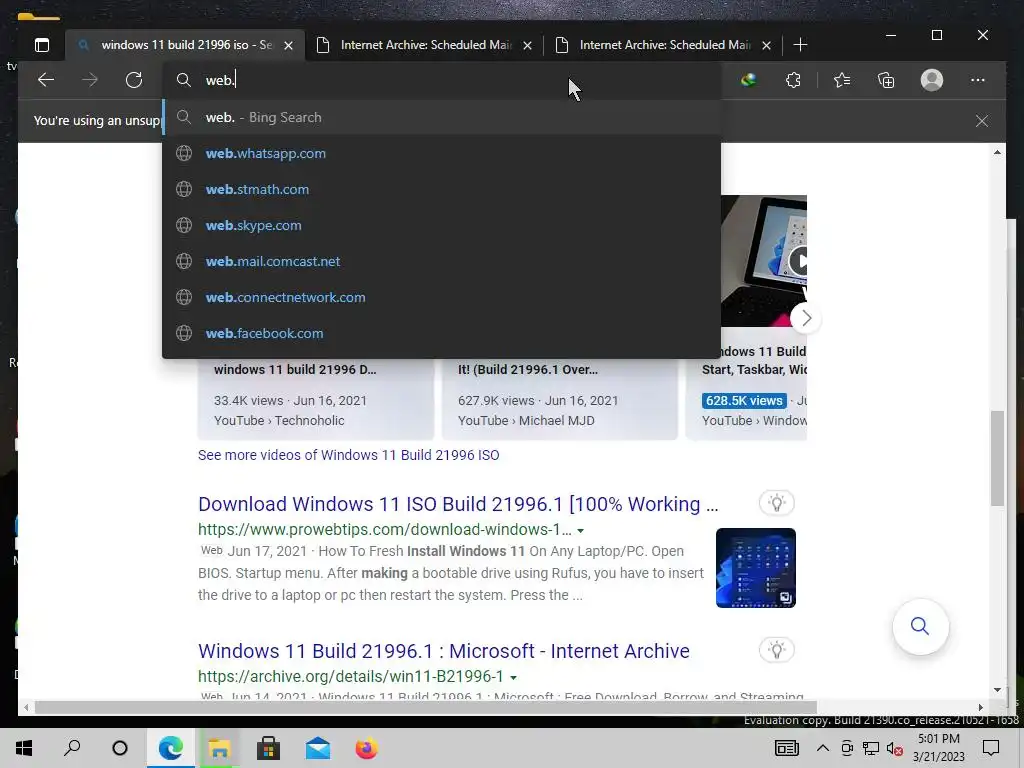Open Mail app from taskbar
1024x768 pixels.
[x=317, y=748]
